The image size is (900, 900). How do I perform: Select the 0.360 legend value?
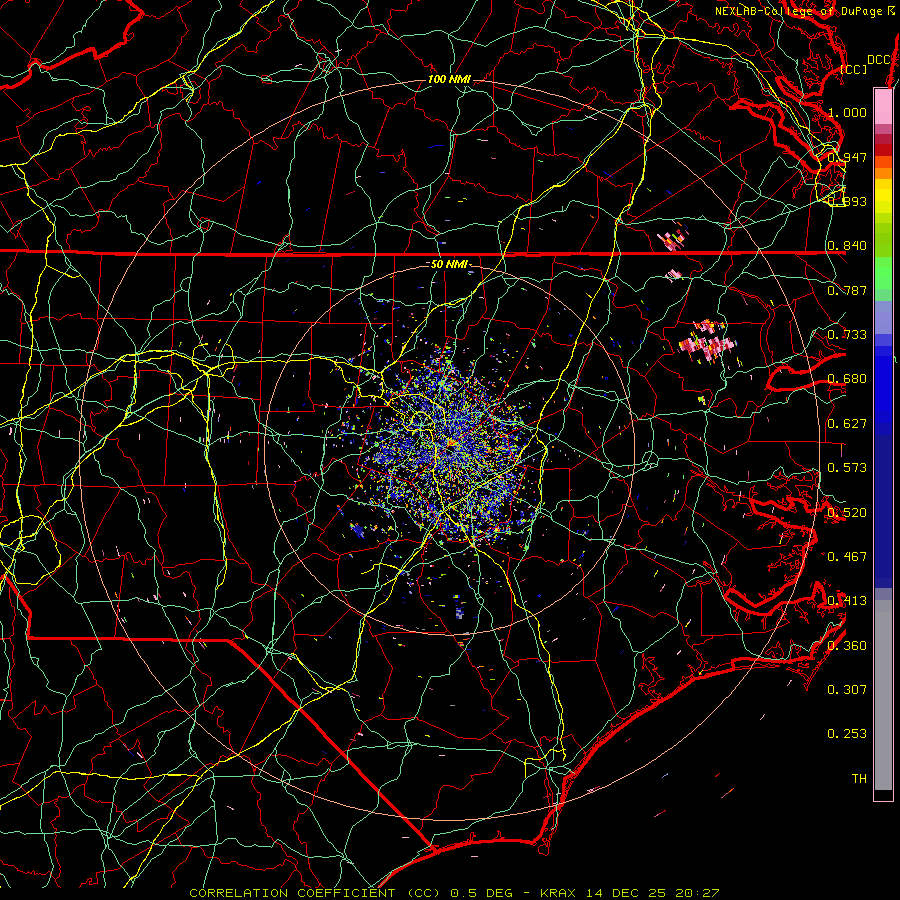tap(847, 646)
